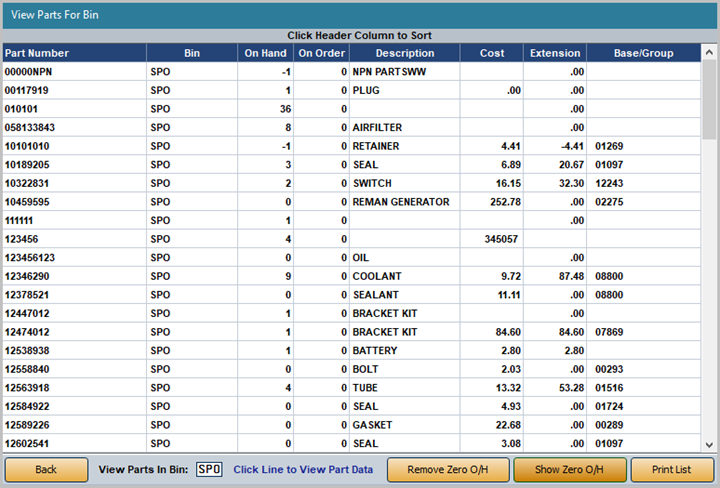Viewport: 720px width, 488px height.
Task: Click the Back button
Action: pos(46,469)
